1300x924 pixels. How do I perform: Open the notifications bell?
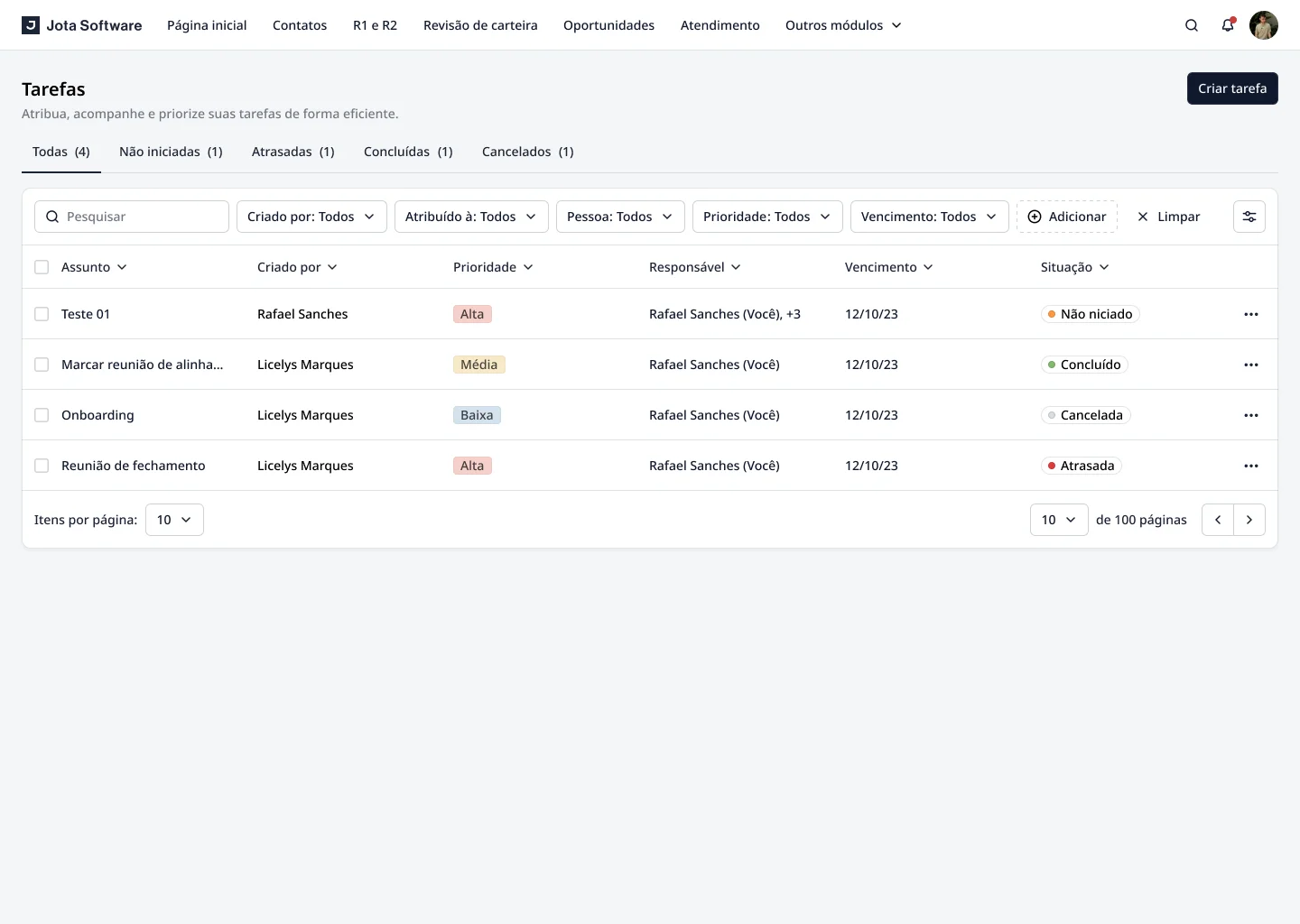[1228, 25]
